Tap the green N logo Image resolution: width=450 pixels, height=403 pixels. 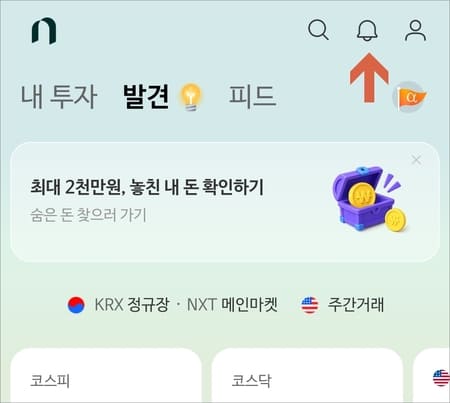coord(44,31)
